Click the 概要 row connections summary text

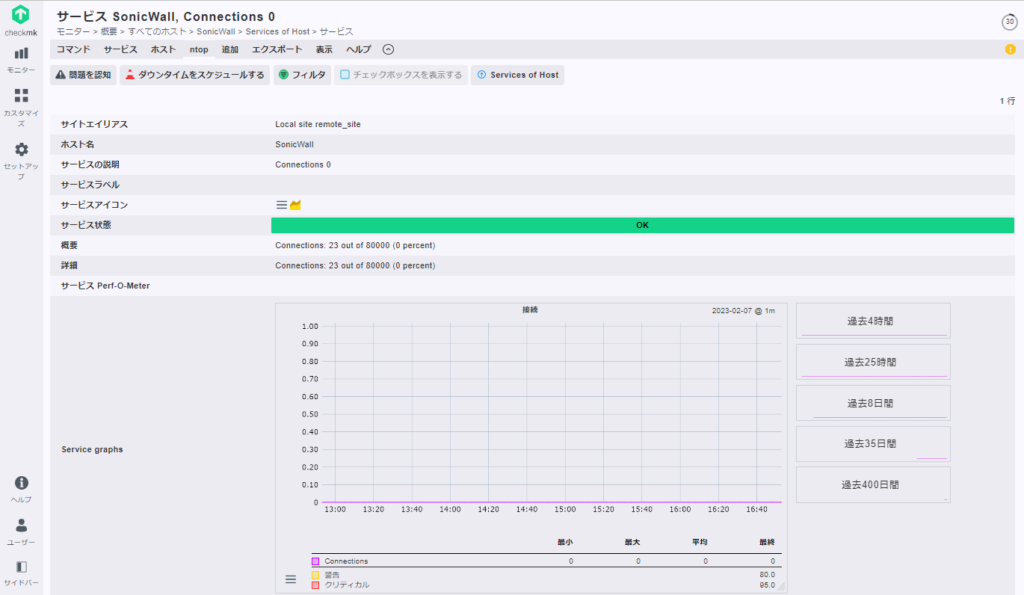click(x=355, y=246)
